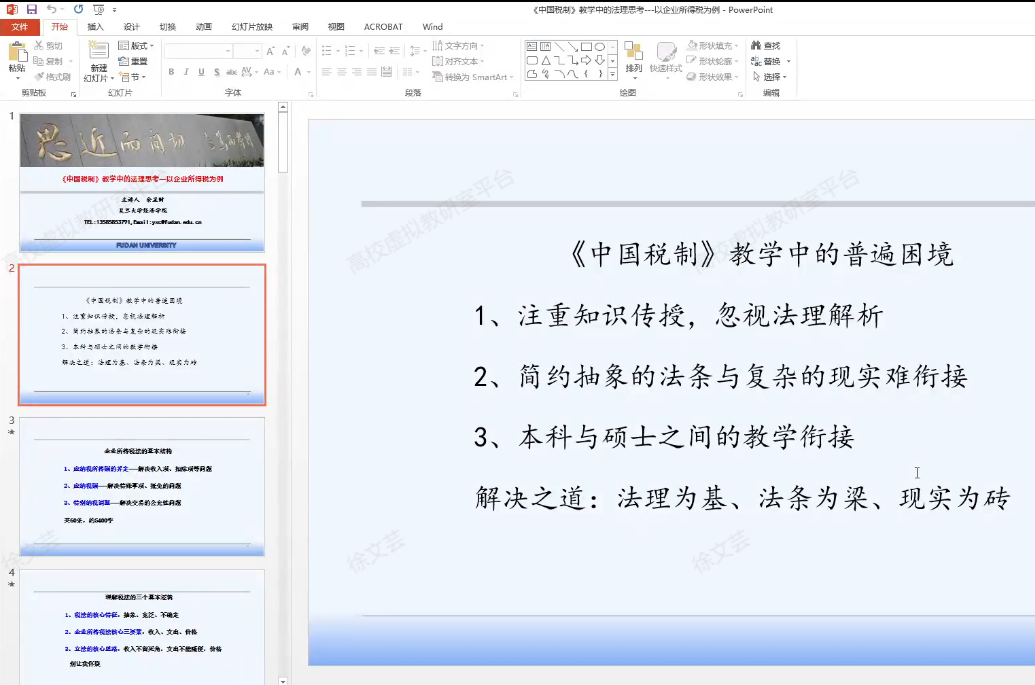Click the Paste clipboard icon
1035x685 pixels.
click(16, 56)
